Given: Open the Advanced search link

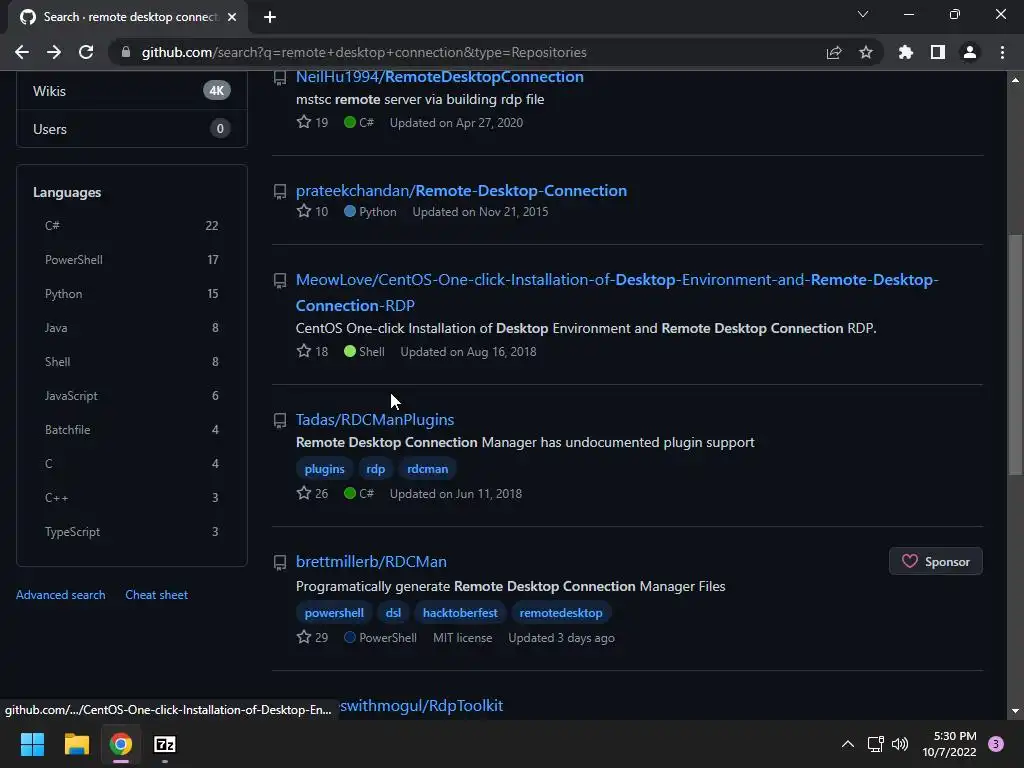Looking at the screenshot, I should pos(61,595).
